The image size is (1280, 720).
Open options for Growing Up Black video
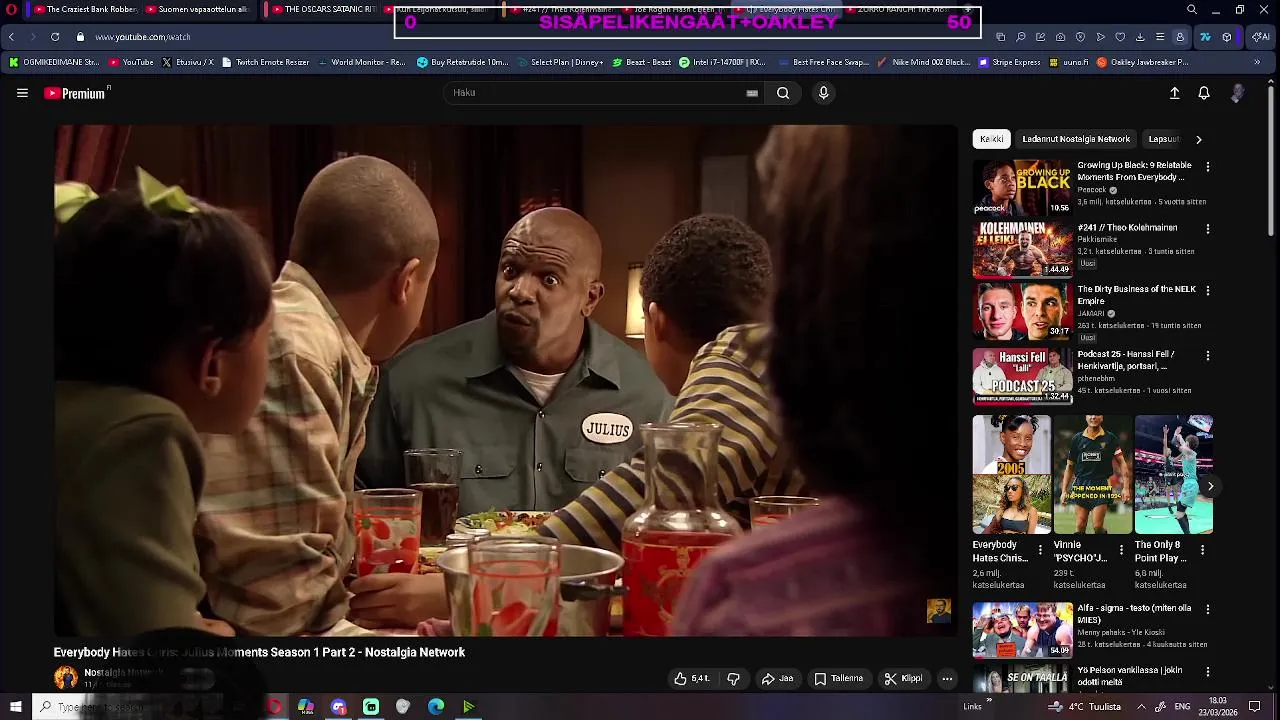tap(1207, 167)
